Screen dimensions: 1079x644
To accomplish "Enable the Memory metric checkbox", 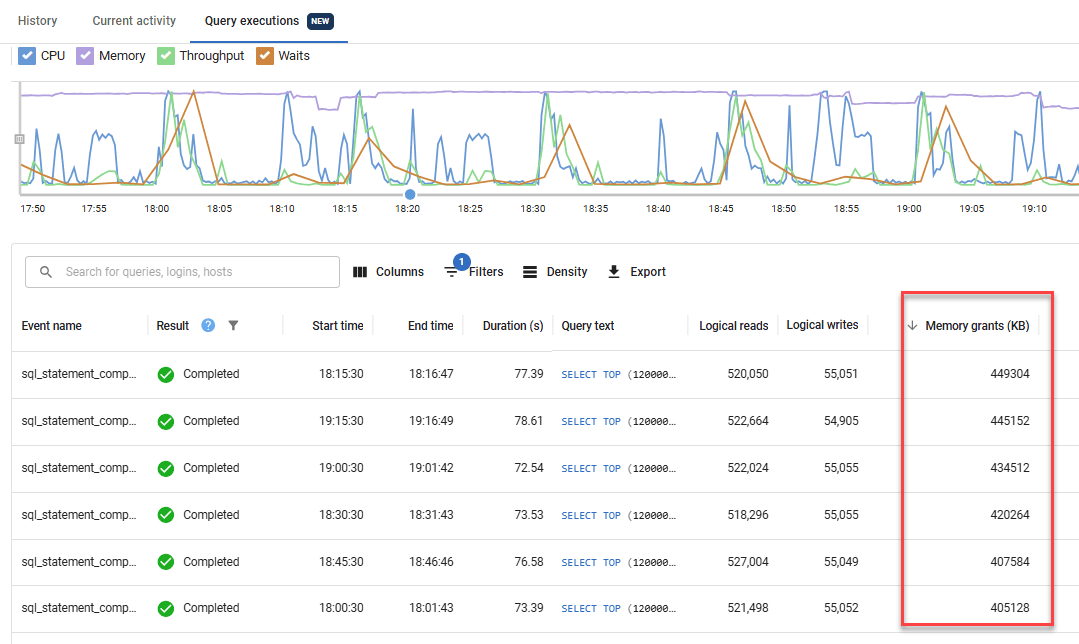I will pos(85,55).
